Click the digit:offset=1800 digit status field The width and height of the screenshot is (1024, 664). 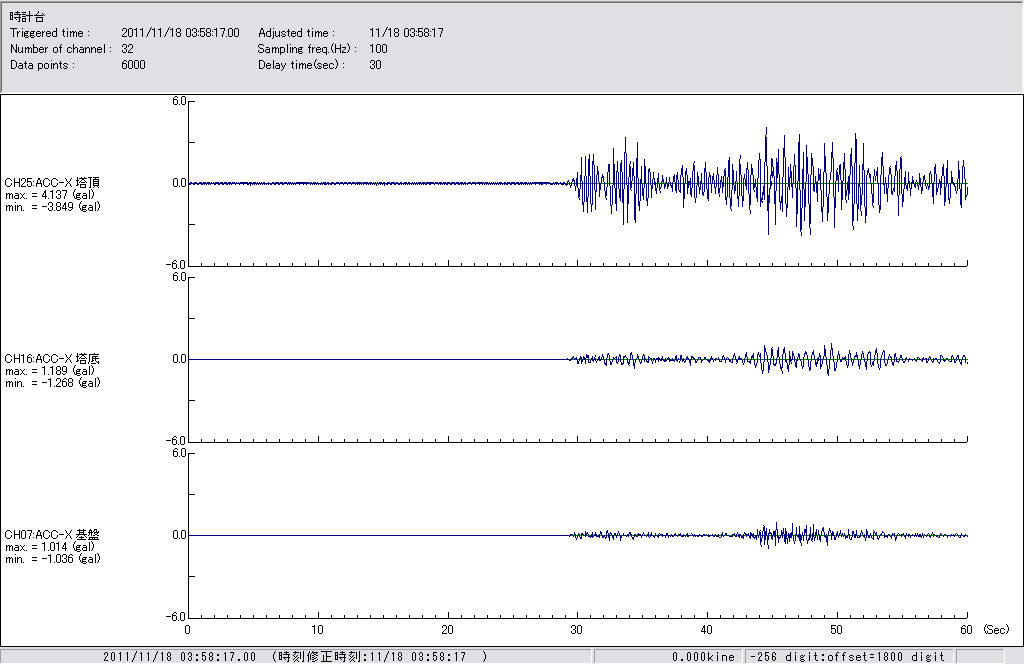coord(848,657)
